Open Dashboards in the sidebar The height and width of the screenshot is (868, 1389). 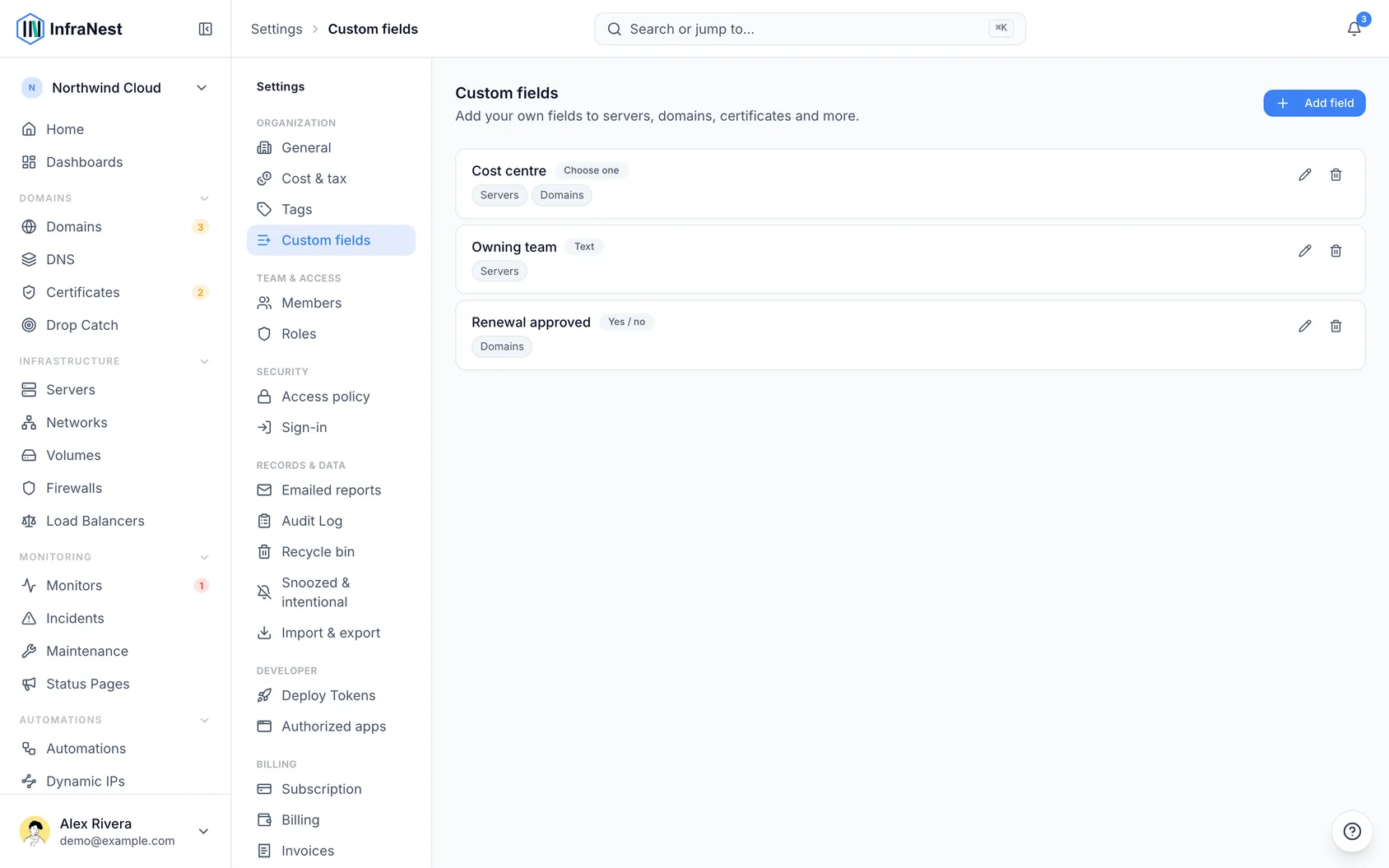[115, 162]
